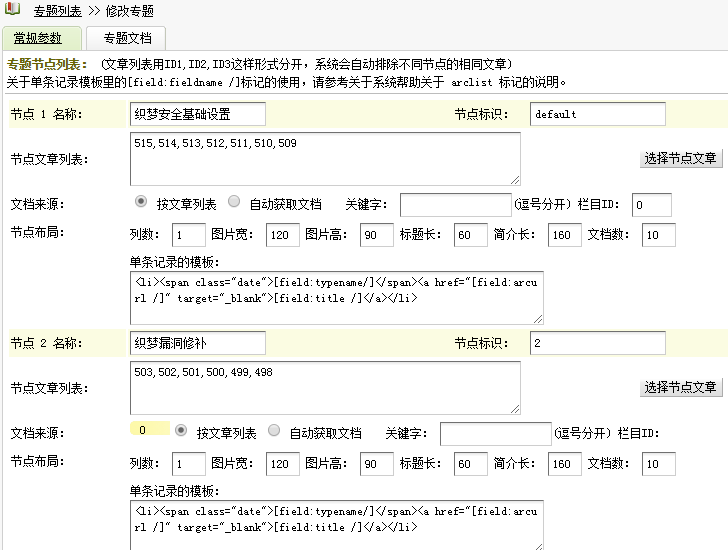The height and width of the screenshot is (550, 728).
Task: Click node 1 name field 织梦安全基础设置
Action: (198, 114)
